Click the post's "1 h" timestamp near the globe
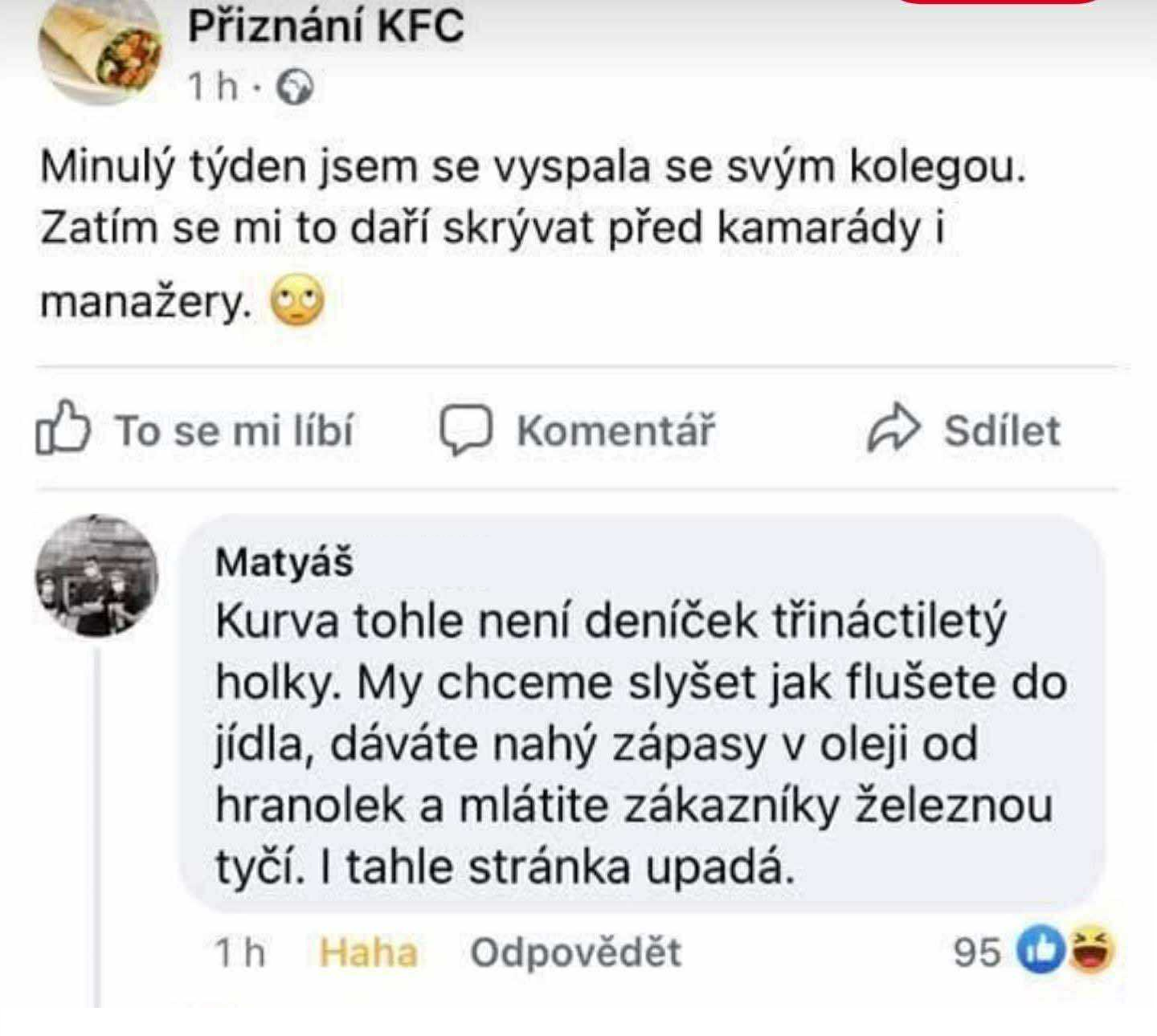 click(213, 87)
